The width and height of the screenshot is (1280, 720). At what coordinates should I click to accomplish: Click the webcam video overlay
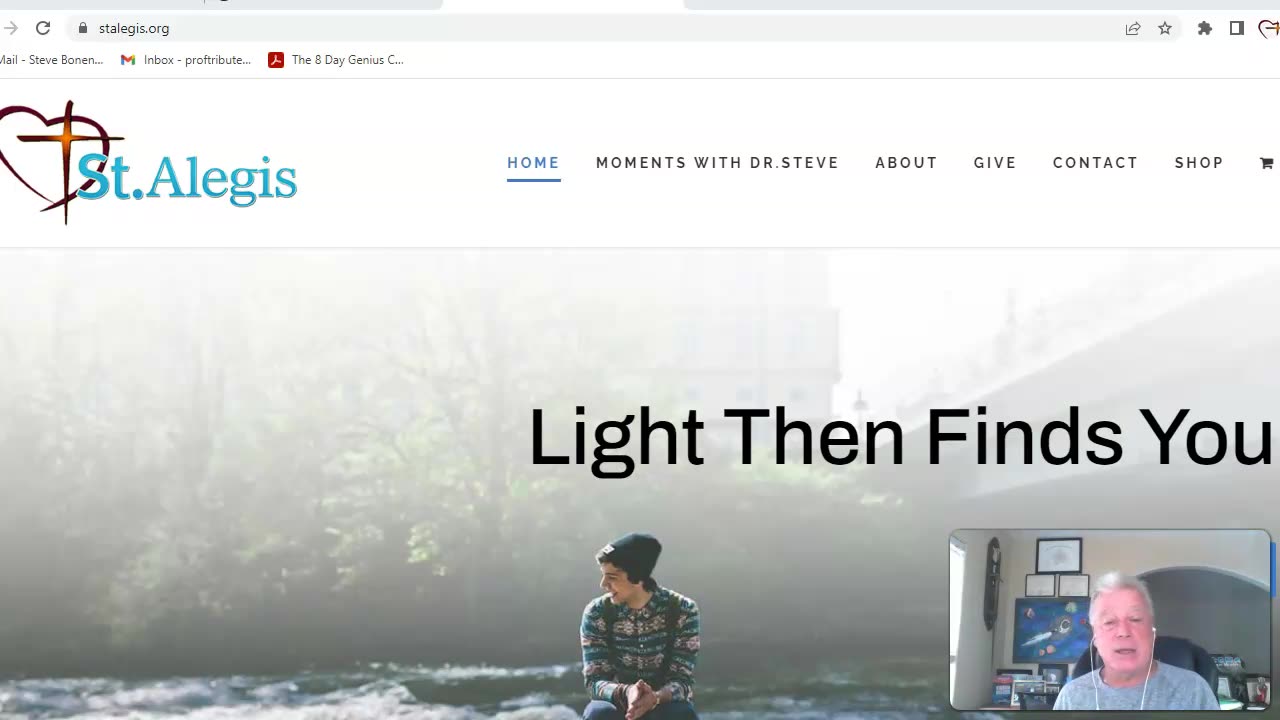click(1110, 620)
